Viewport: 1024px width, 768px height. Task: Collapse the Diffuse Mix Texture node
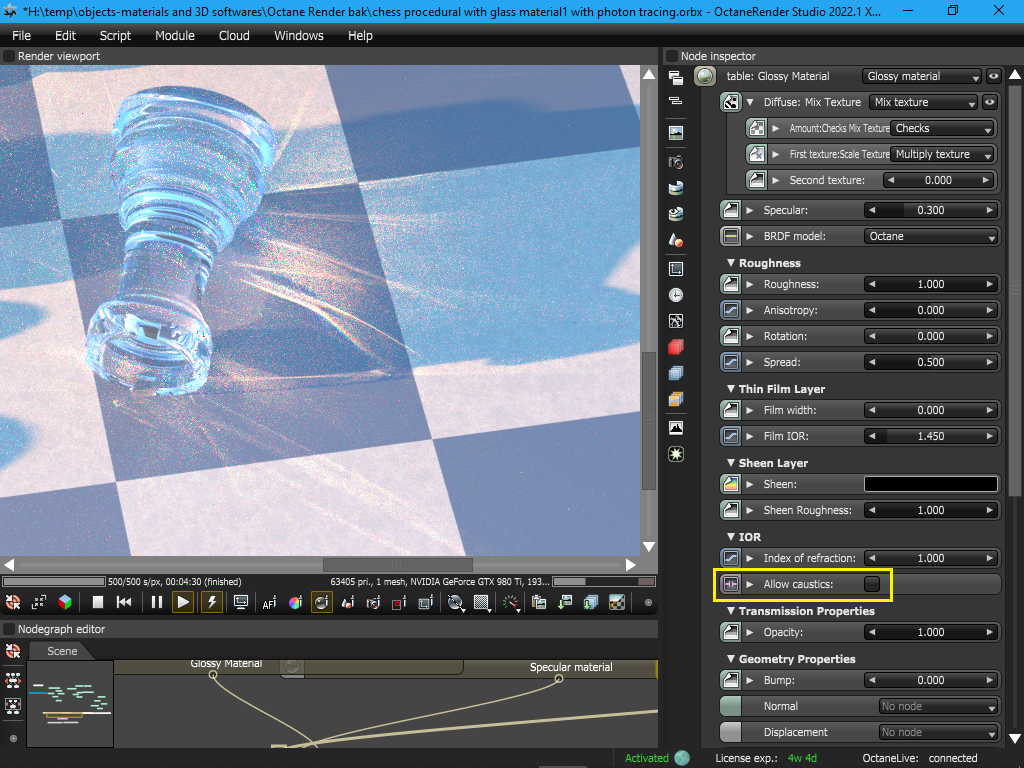[750, 102]
